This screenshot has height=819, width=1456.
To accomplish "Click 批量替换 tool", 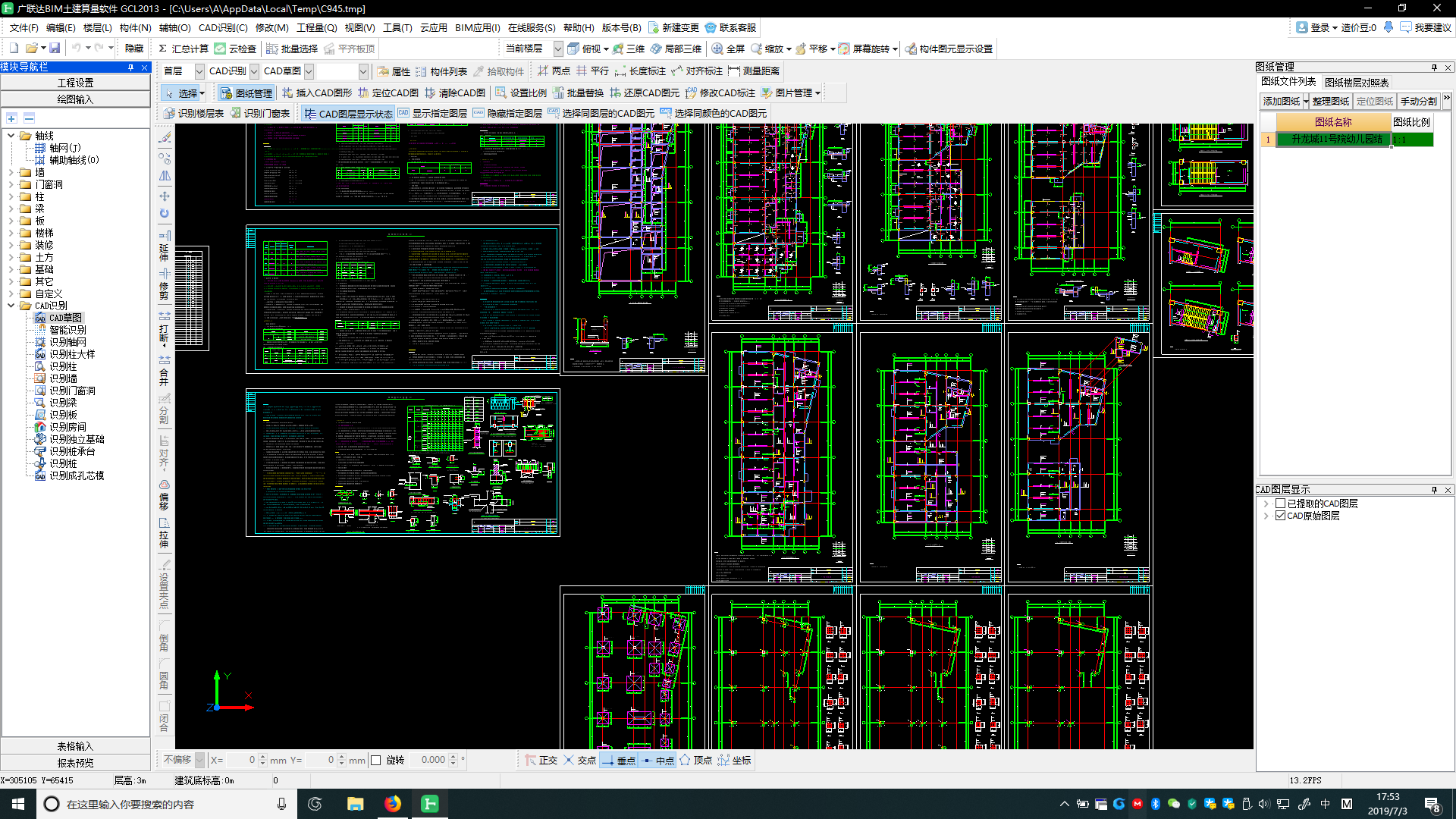I will pyautogui.click(x=579, y=93).
